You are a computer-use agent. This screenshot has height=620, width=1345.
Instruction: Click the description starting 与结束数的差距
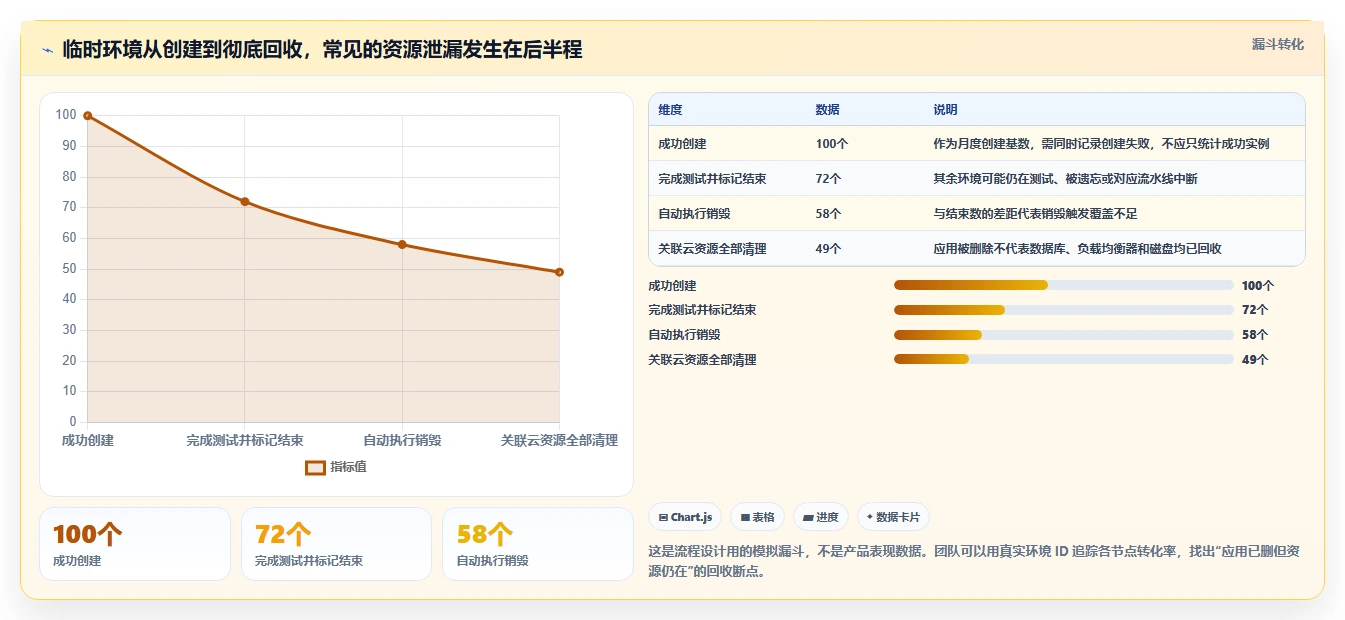pos(1035,214)
